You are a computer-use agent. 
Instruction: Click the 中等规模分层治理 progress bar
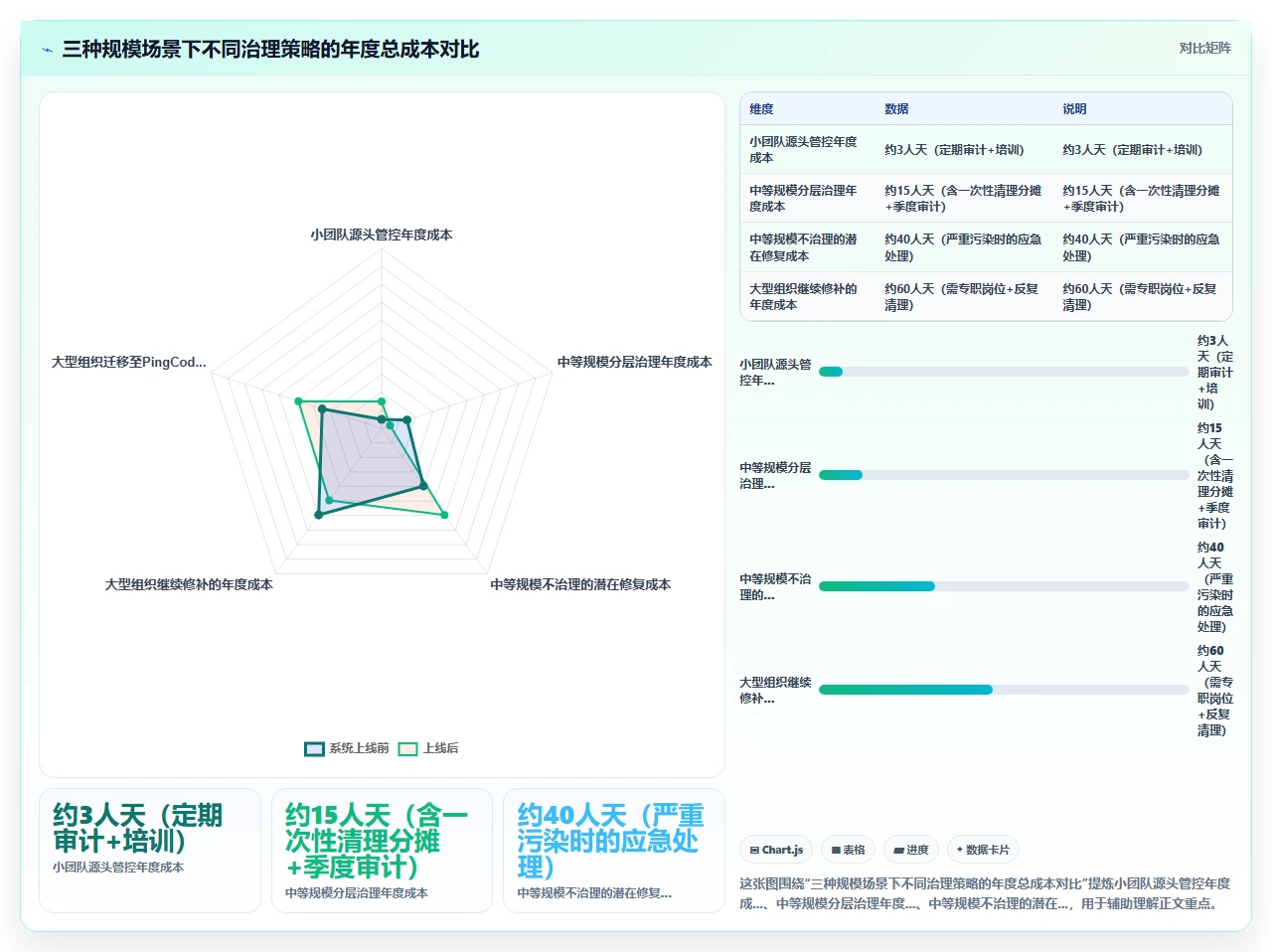pos(1004,475)
